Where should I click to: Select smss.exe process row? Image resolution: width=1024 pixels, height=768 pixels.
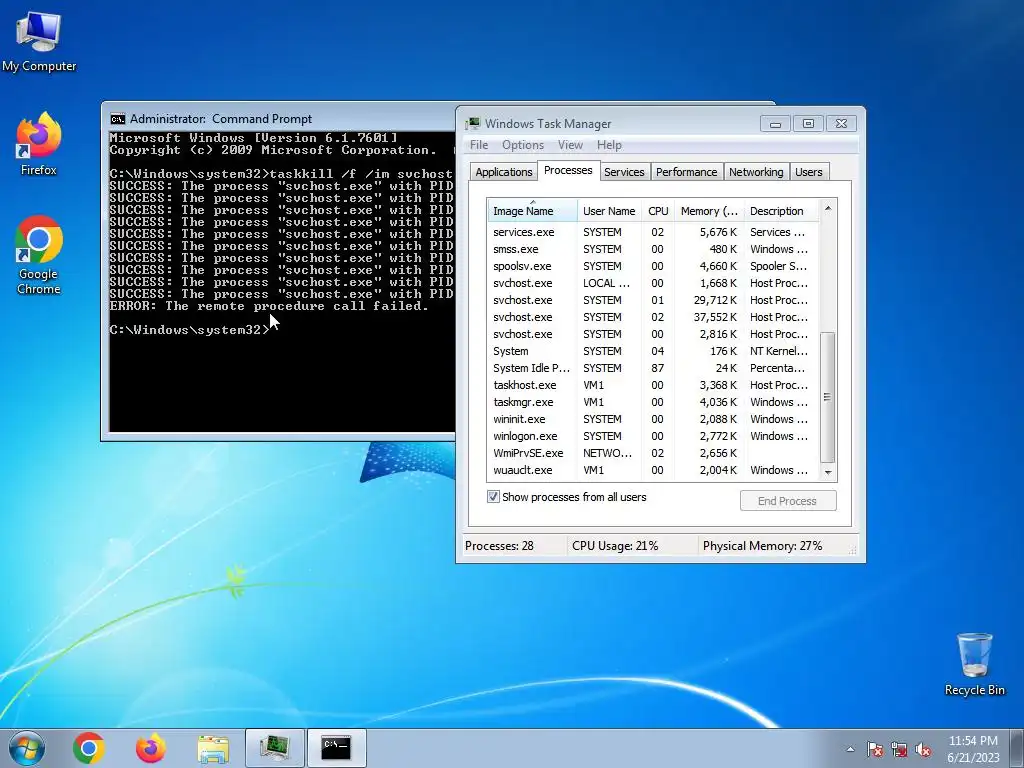652,249
